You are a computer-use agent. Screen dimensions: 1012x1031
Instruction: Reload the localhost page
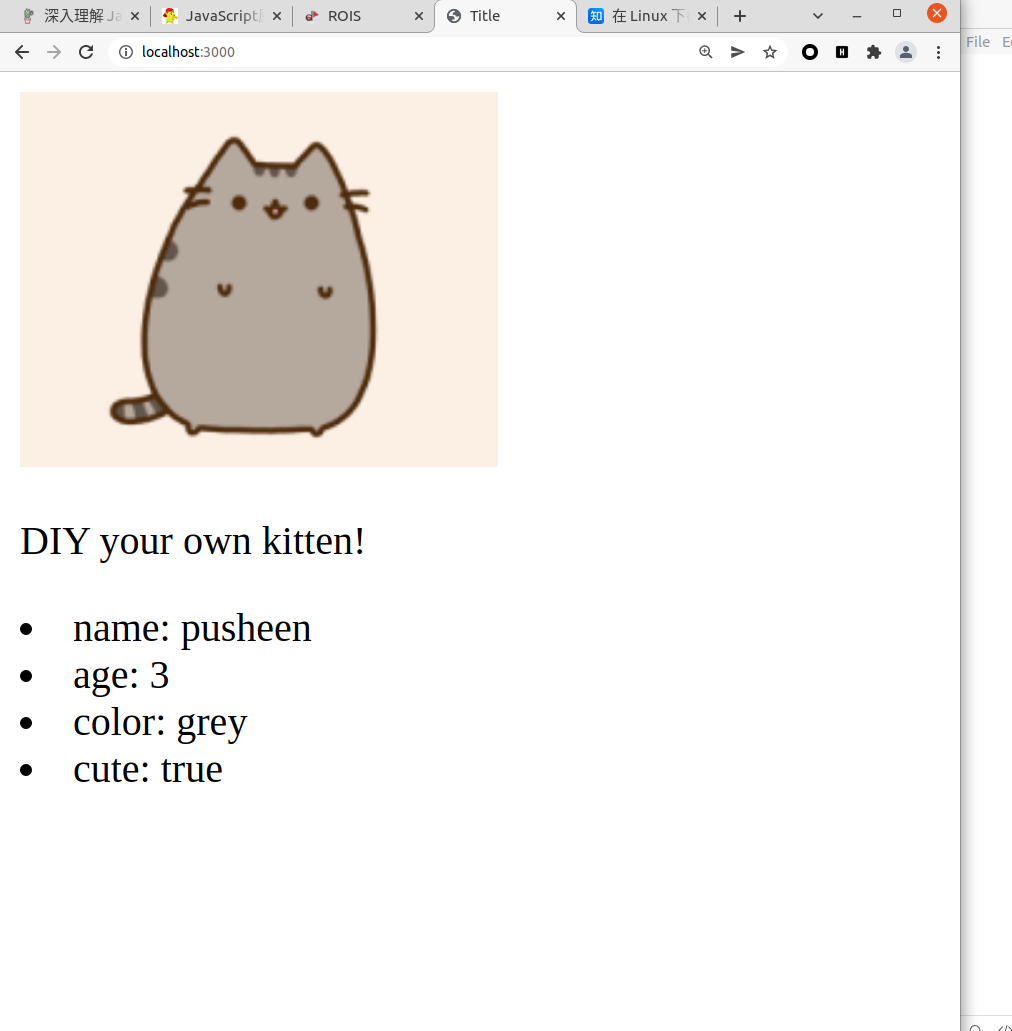point(86,52)
